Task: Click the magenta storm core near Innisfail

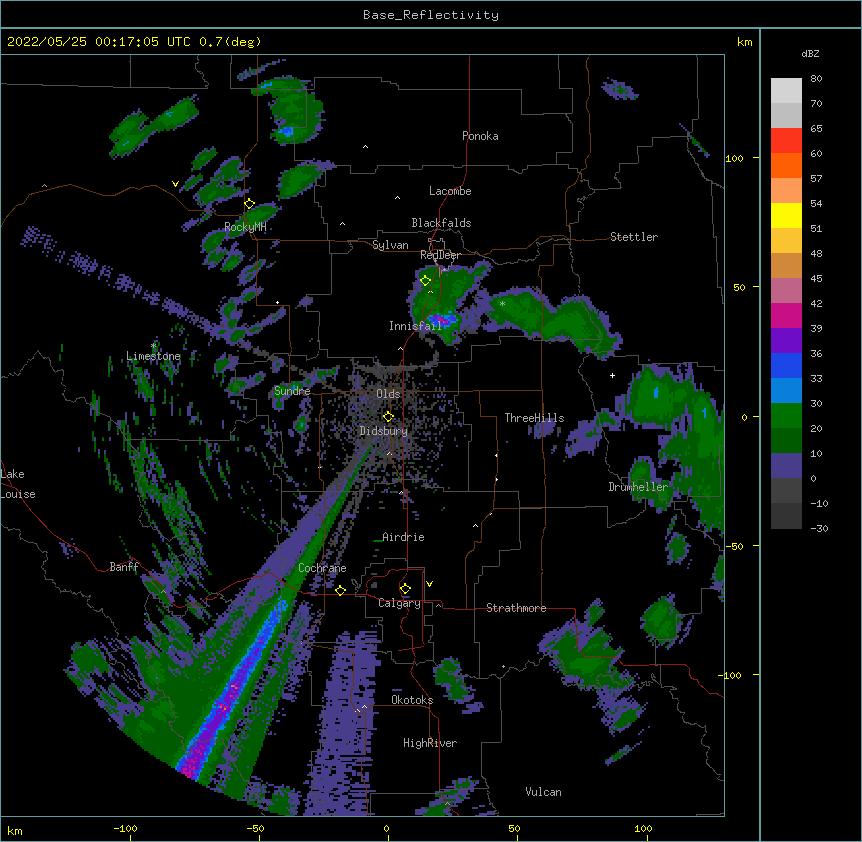Action: (441, 319)
